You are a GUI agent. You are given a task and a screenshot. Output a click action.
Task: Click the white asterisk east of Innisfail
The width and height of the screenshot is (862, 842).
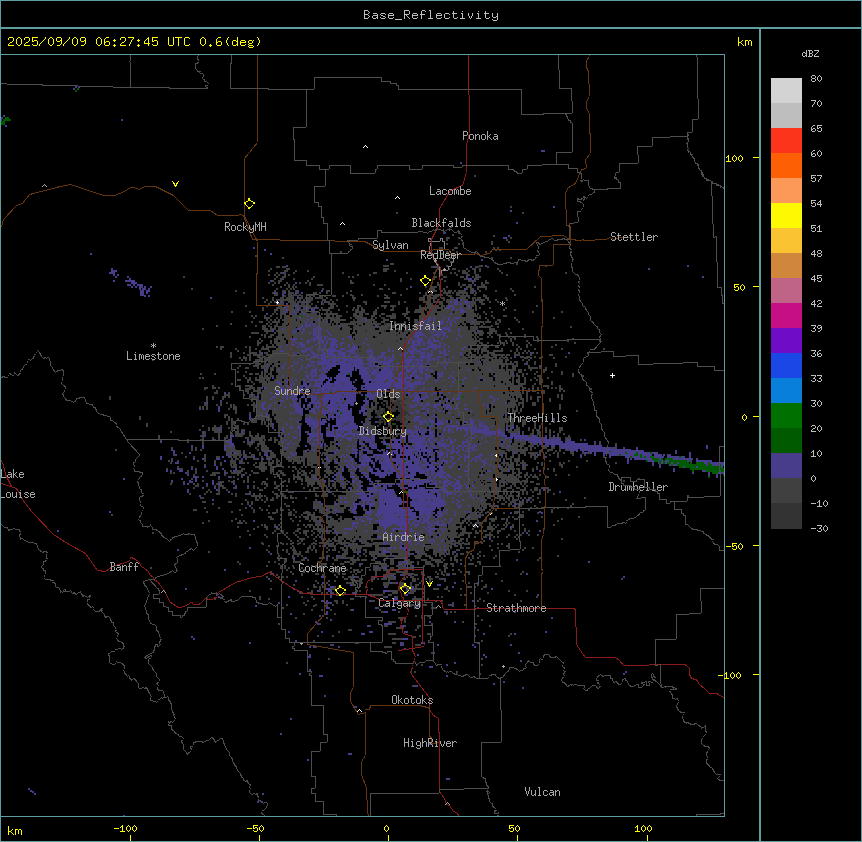pyautogui.click(x=502, y=303)
